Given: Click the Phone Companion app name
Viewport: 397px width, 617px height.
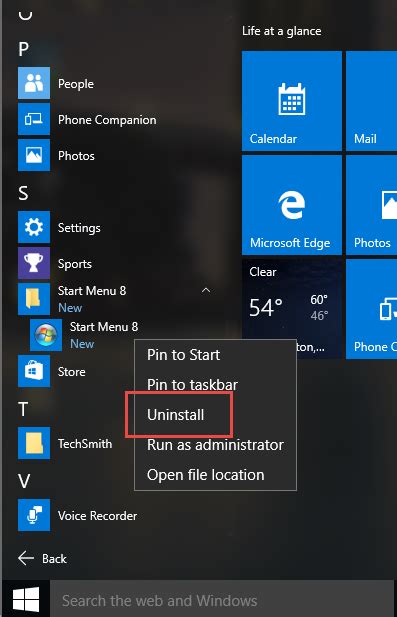Looking at the screenshot, I should point(107,120).
